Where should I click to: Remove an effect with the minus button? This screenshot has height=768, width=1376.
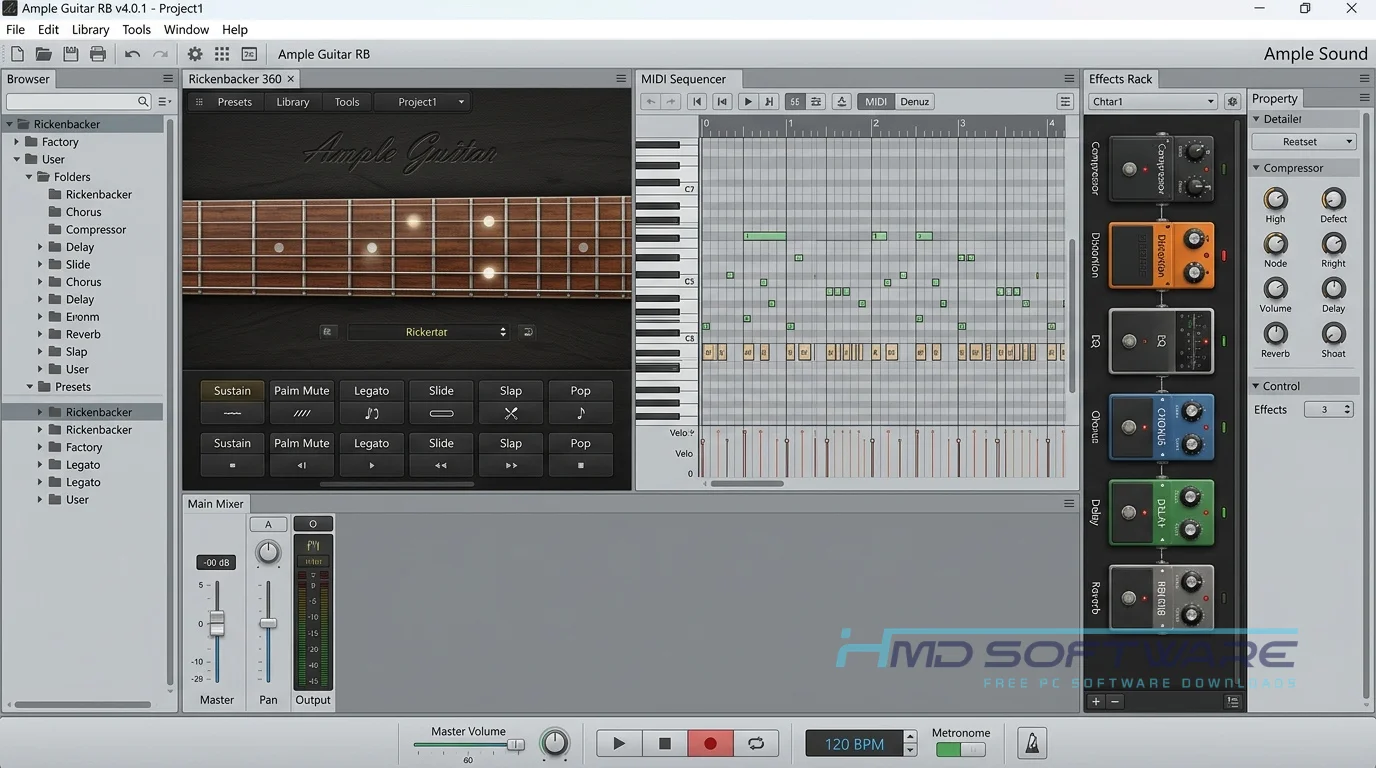1115,702
